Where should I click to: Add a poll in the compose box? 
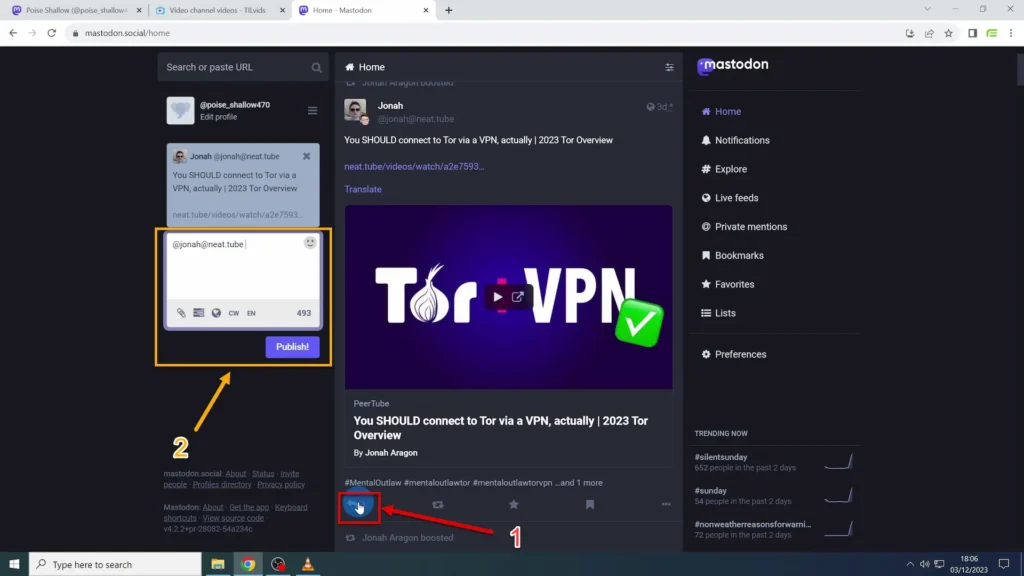pos(199,313)
